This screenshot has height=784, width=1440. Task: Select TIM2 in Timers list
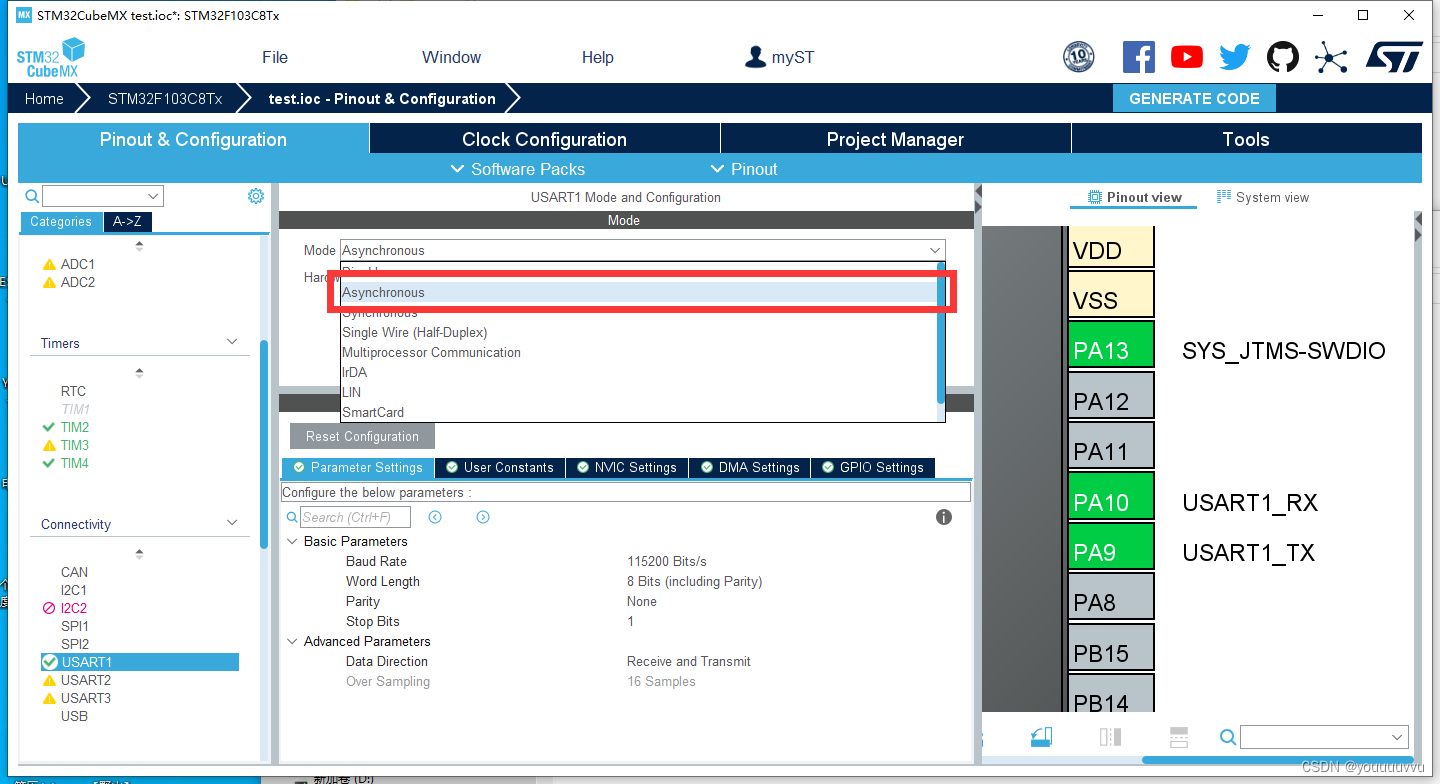pyautogui.click(x=74, y=427)
